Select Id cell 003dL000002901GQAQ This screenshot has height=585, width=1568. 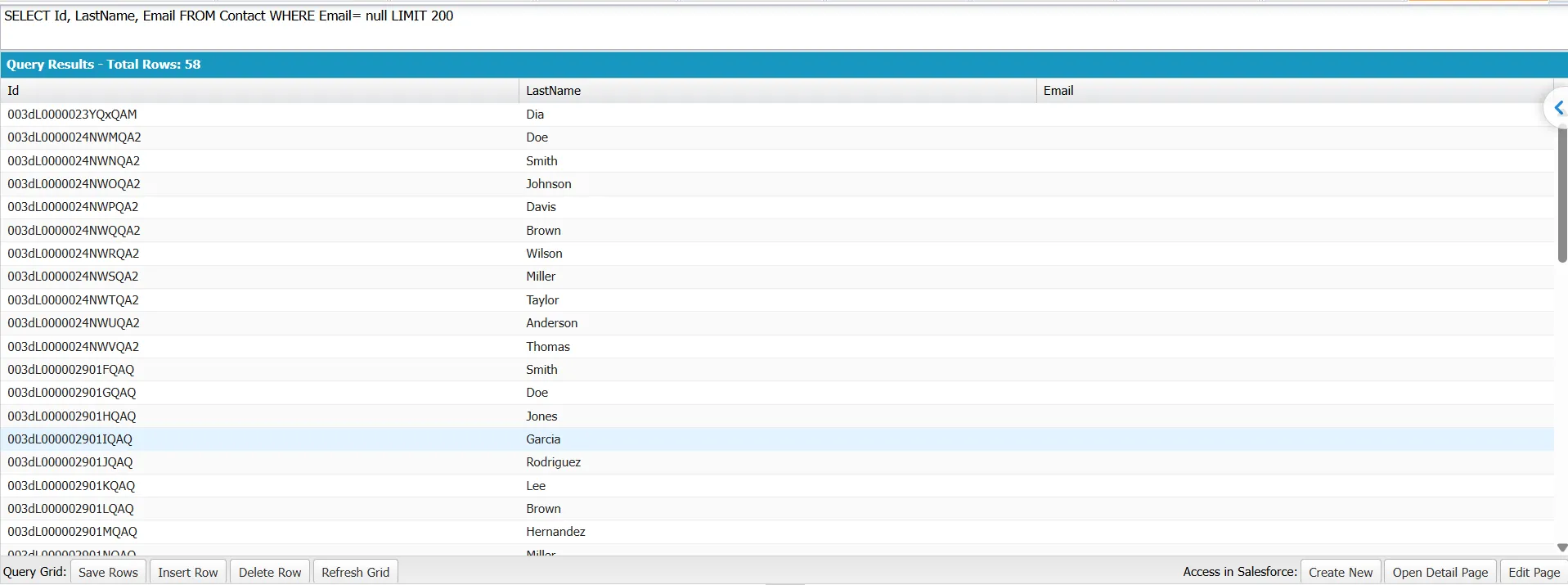coord(259,393)
